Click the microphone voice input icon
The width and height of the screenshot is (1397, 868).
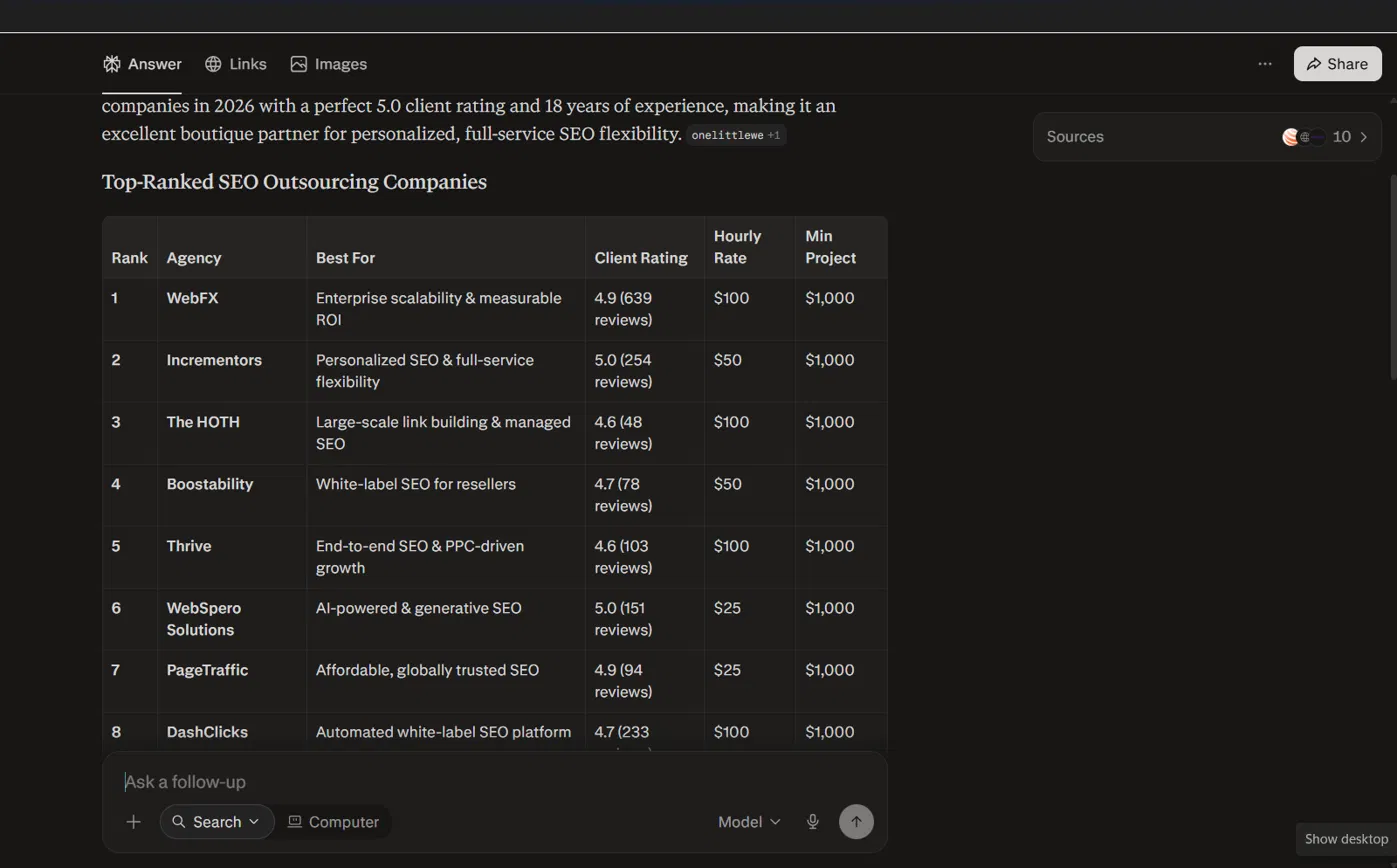point(813,822)
